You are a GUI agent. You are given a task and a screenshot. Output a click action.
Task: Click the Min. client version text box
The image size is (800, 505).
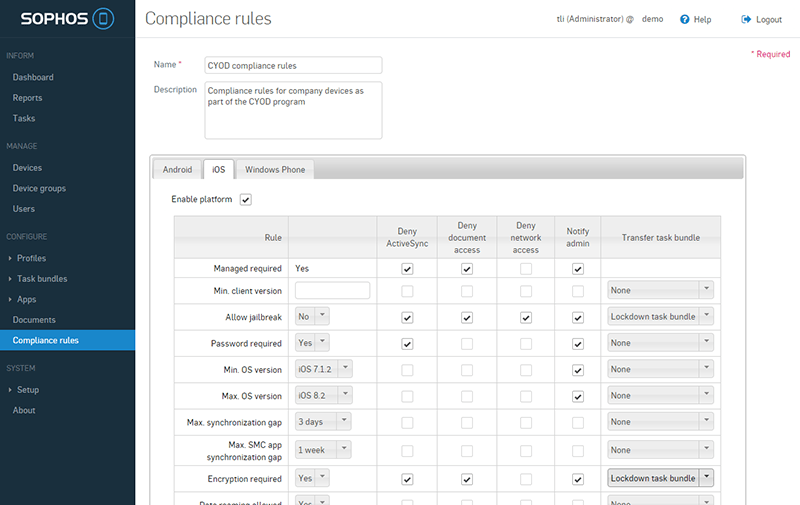332,291
